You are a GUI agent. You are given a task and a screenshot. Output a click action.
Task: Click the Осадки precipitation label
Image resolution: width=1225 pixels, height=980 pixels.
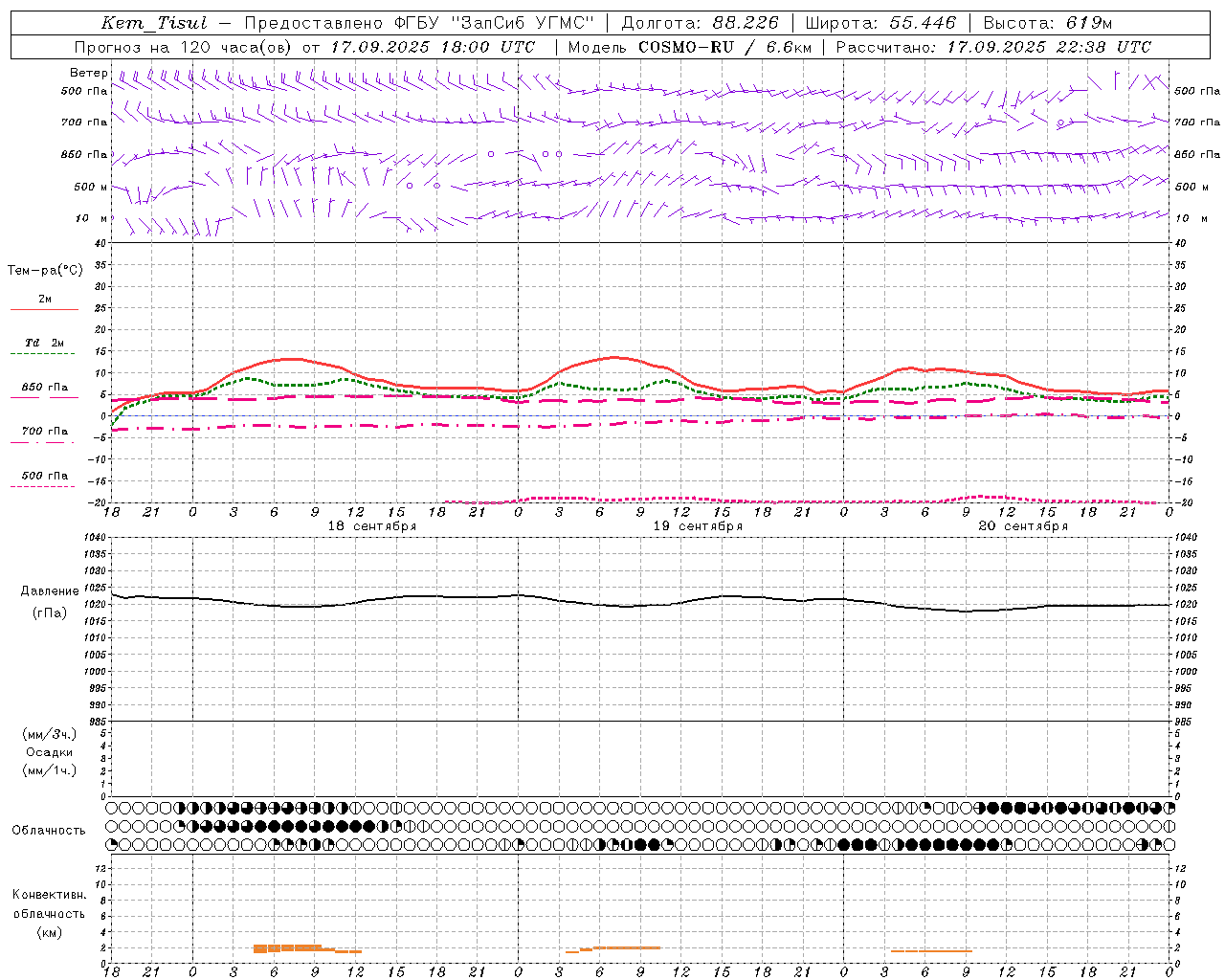(x=50, y=752)
